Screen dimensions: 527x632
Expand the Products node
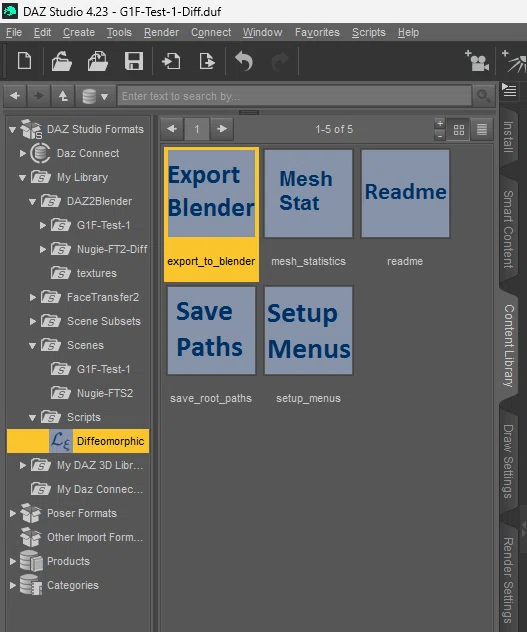(x=12, y=561)
